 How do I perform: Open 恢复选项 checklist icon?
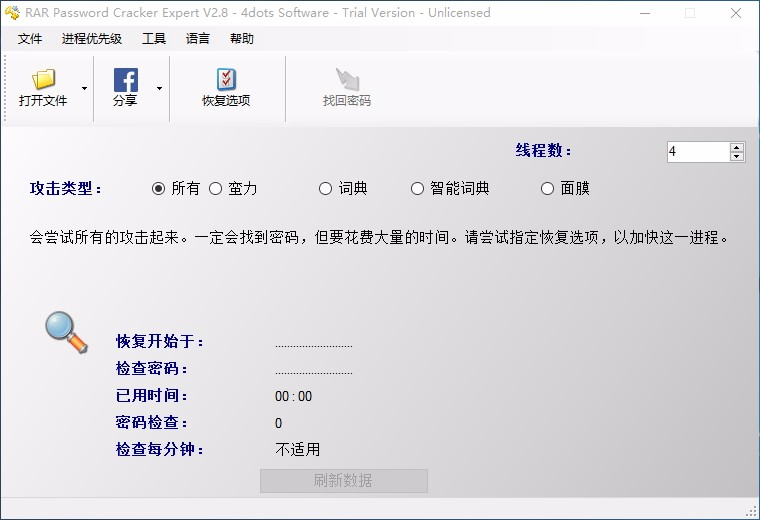226,79
